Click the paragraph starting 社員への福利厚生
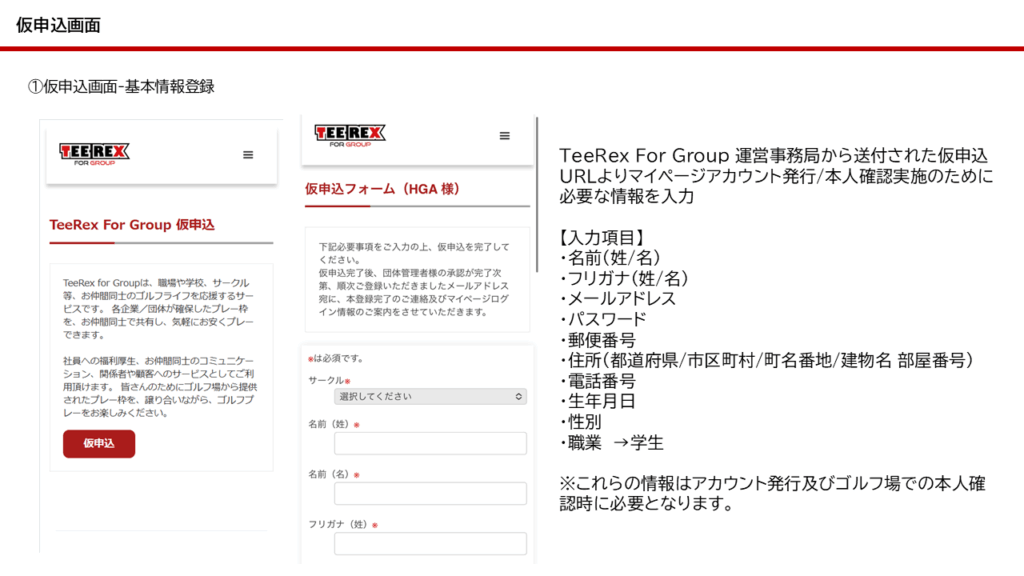 coord(160,386)
